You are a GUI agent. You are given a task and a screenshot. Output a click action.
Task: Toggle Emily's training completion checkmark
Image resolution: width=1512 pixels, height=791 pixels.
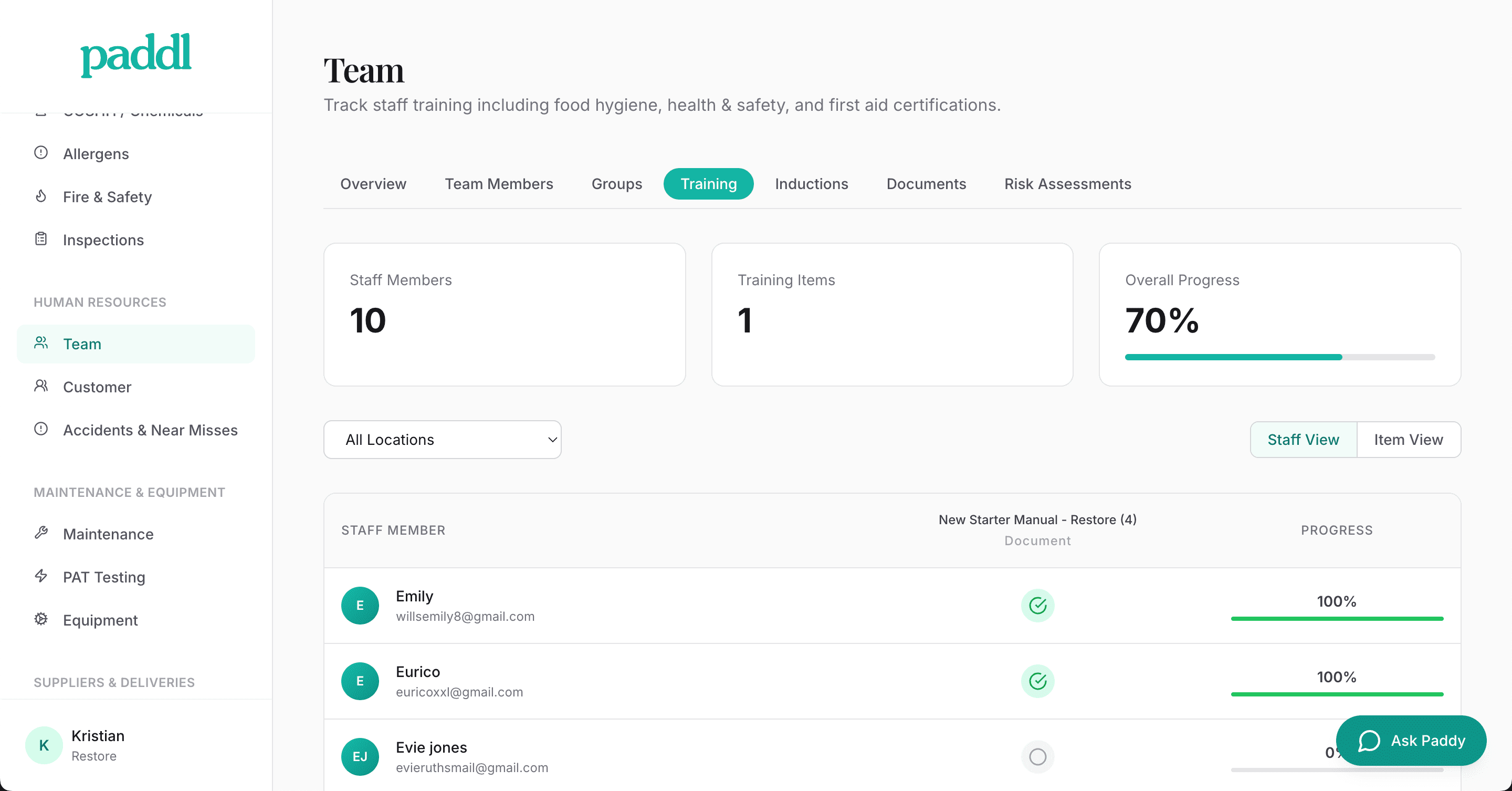point(1037,606)
